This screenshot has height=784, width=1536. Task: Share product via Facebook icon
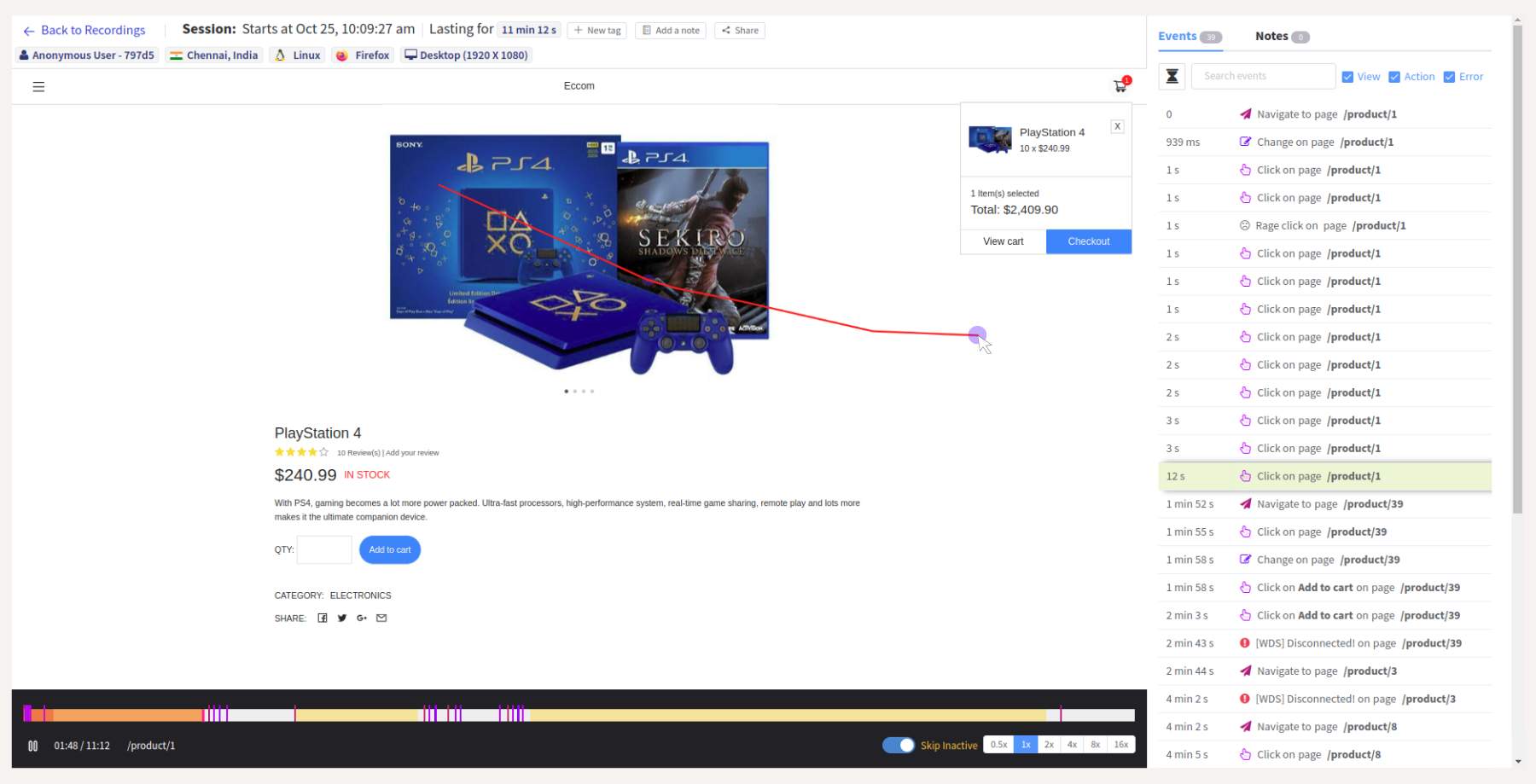(x=323, y=618)
